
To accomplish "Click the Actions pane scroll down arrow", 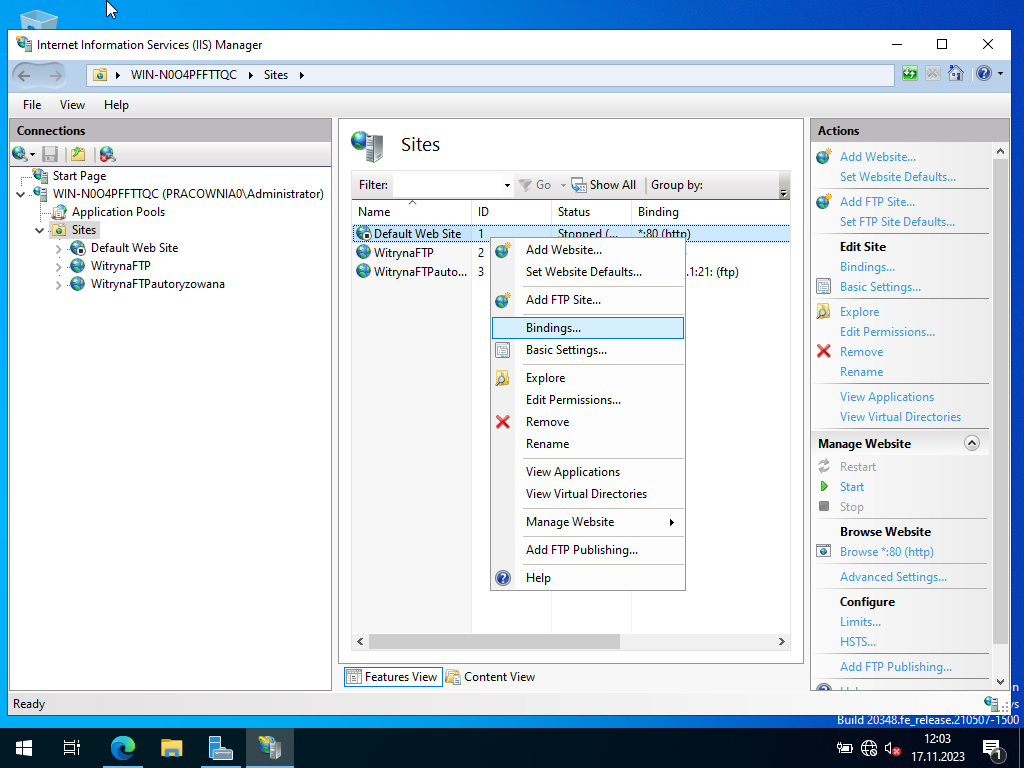I will click(1000, 682).
